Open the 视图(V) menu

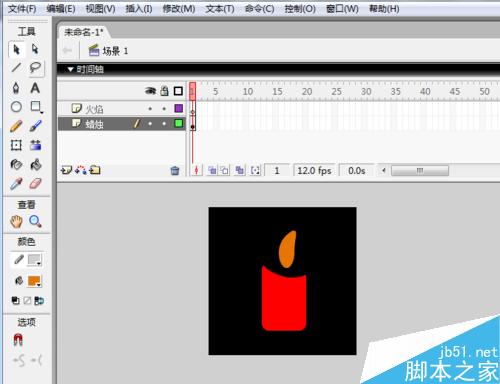tap(100, 9)
